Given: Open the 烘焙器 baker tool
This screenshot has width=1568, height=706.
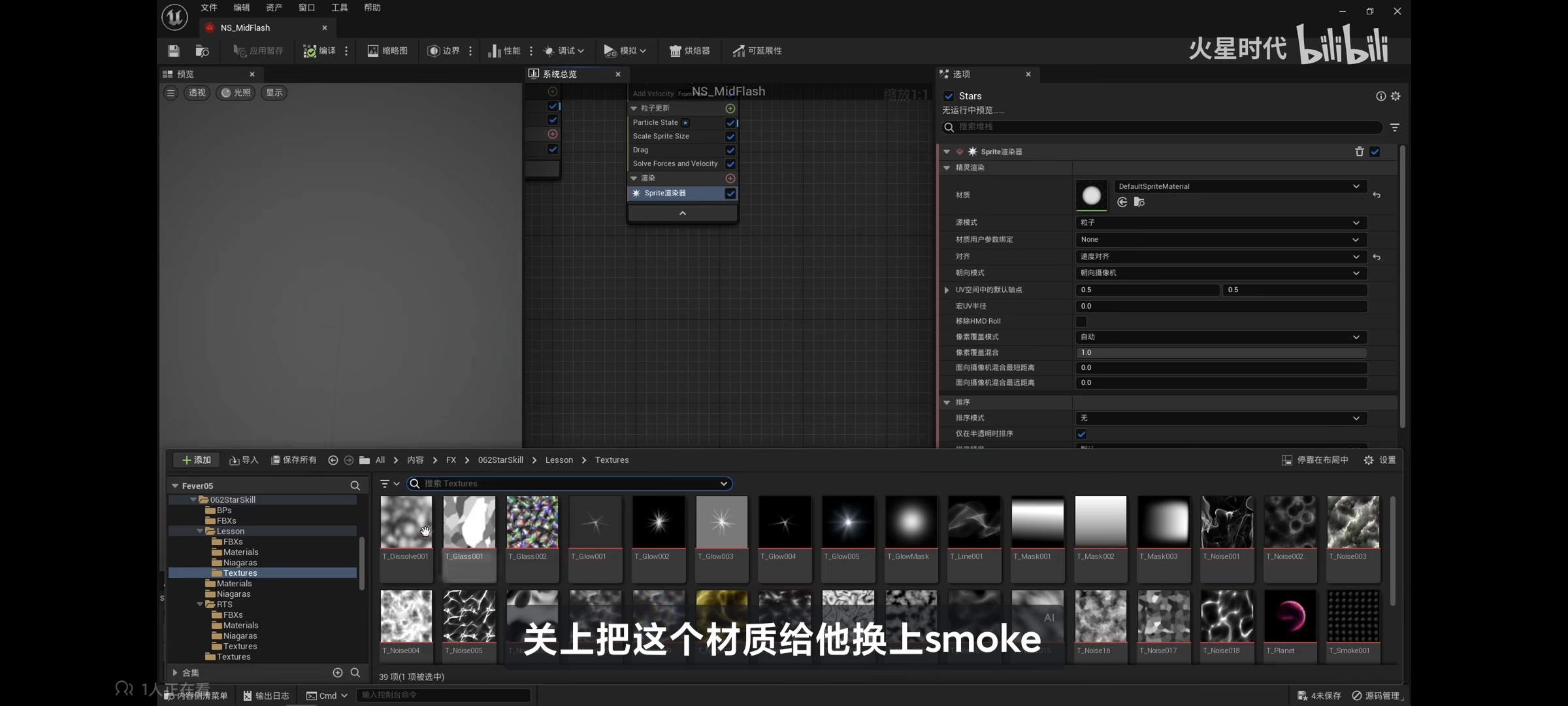Looking at the screenshot, I should (689, 50).
